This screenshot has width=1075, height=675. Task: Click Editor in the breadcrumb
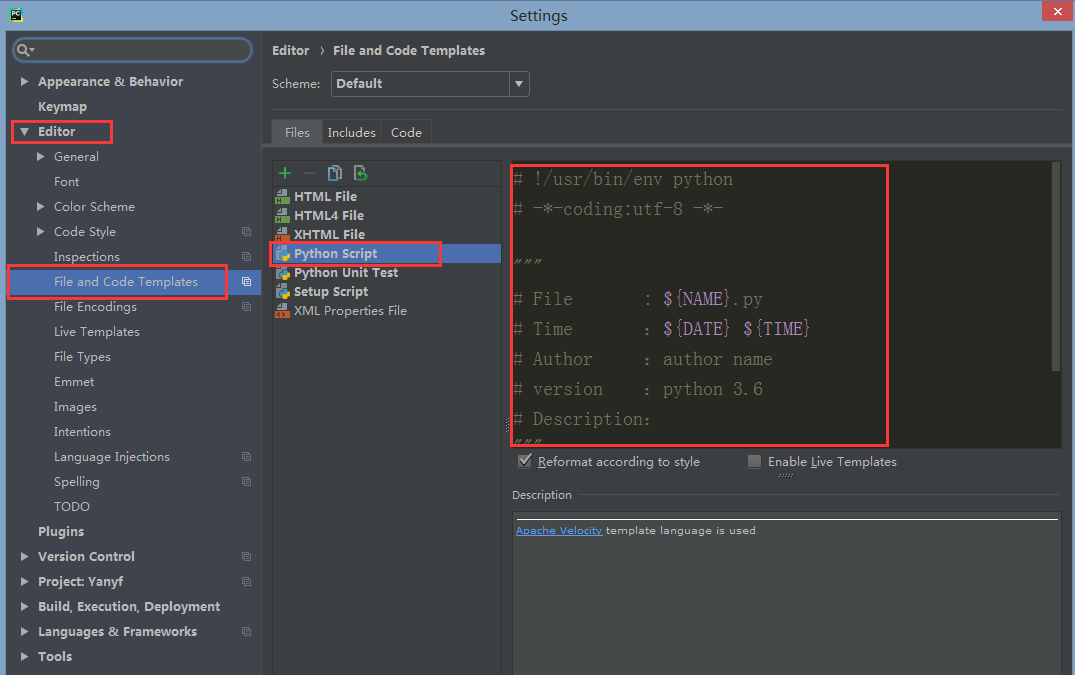coord(291,51)
